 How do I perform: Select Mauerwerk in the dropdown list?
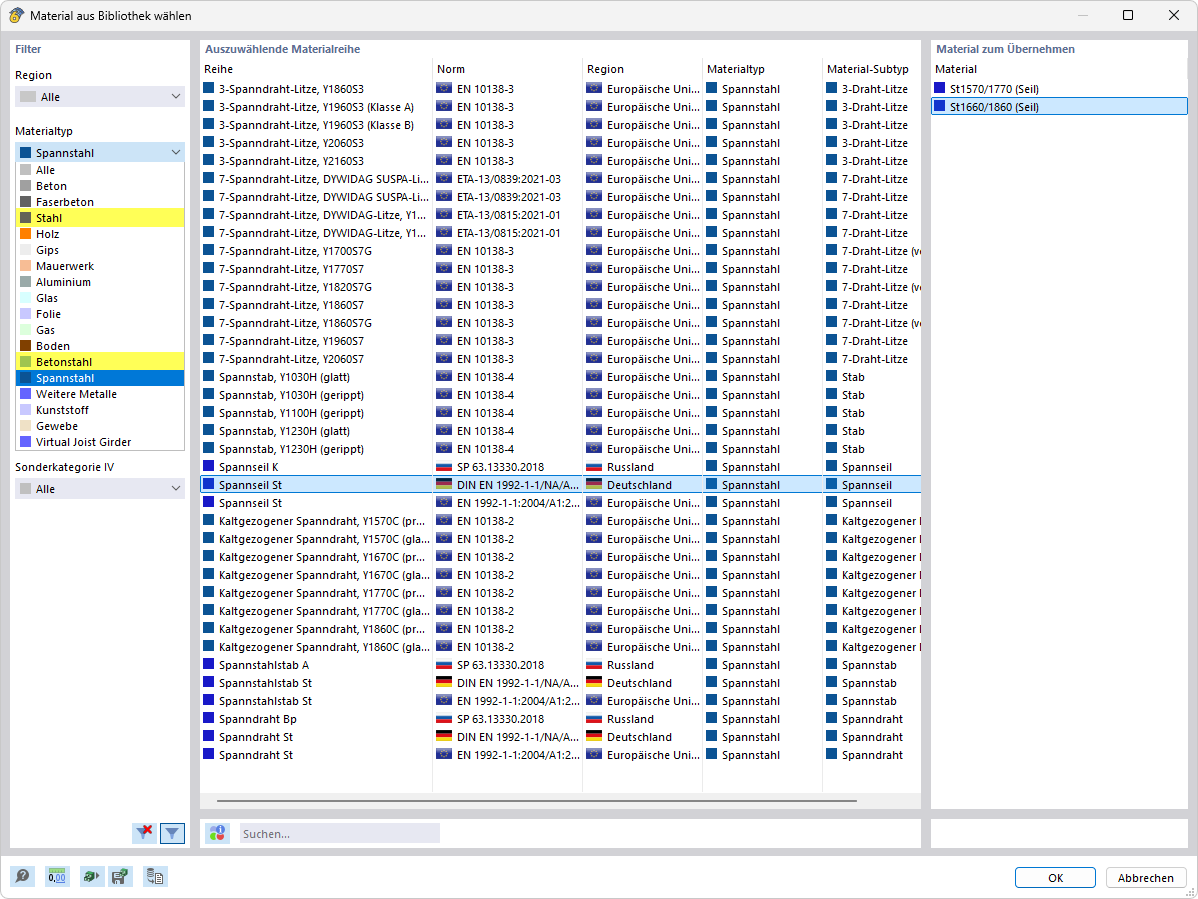click(100, 266)
